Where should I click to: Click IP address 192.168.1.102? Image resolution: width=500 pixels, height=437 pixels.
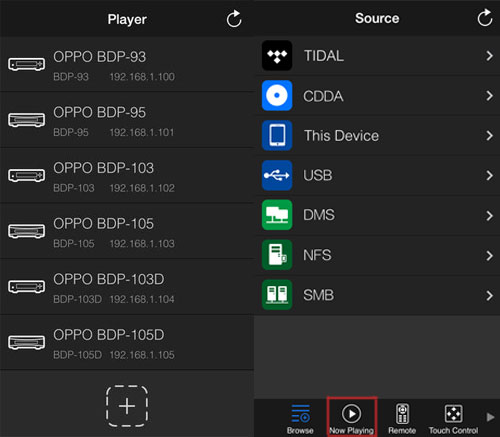coord(142,188)
